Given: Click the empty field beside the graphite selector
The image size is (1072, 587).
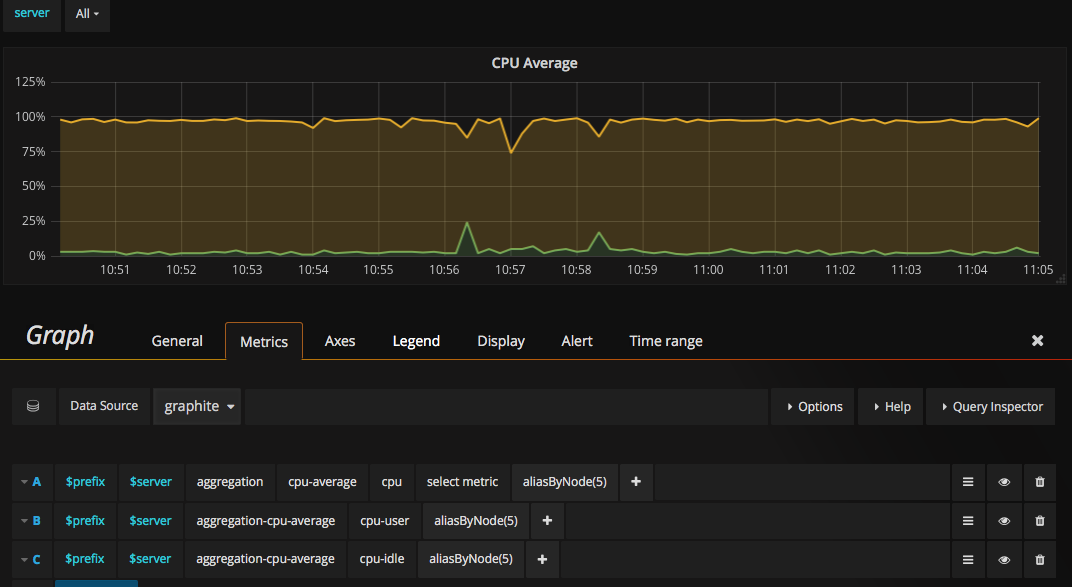Looking at the screenshot, I should click(x=506, y=407).
